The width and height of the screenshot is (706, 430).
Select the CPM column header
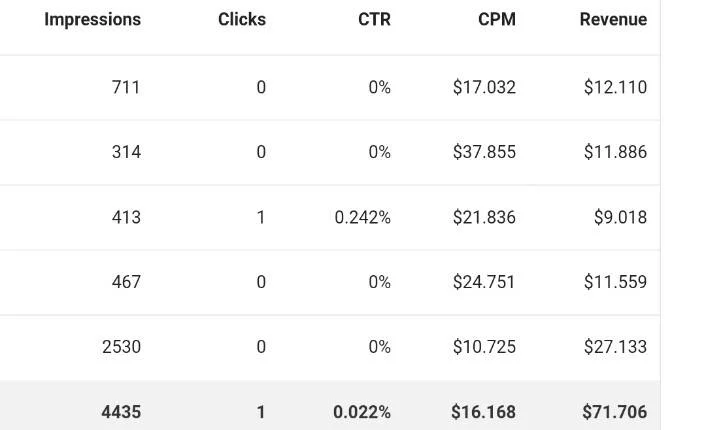tap(497, 19)
